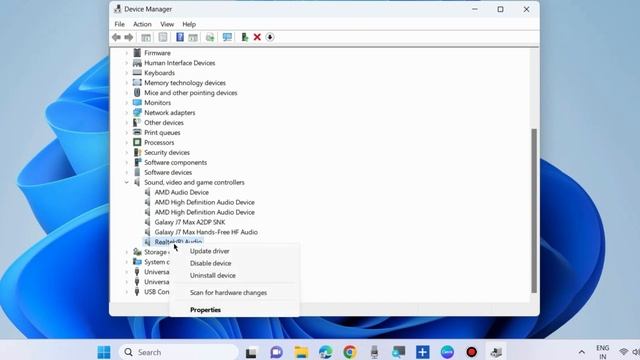This screenshot has width=640, height=360.
Task: Expand Mice and other pointing devices arrow
Action: [127, 93]
